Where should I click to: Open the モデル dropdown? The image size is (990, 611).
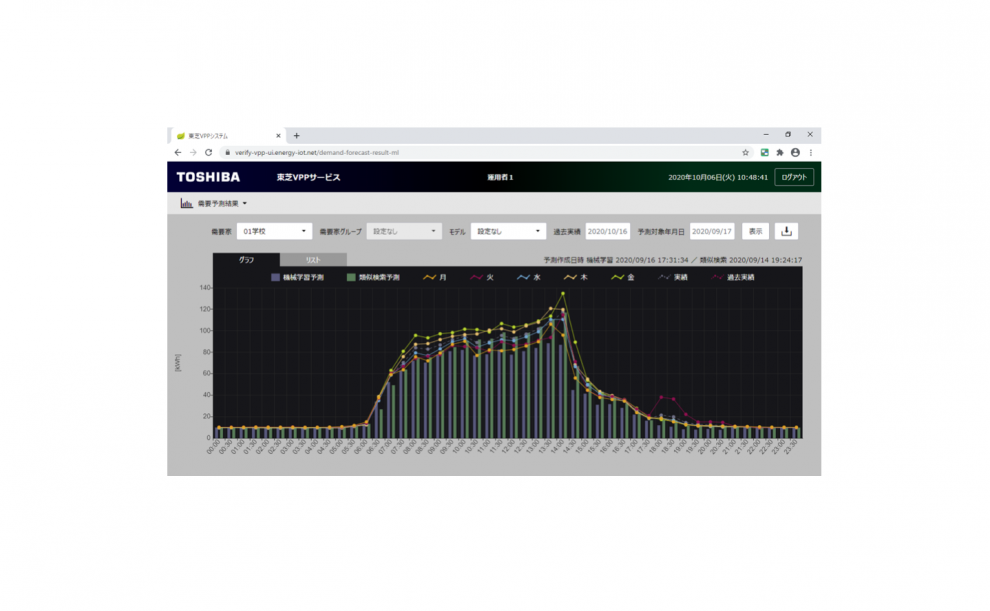508,231
